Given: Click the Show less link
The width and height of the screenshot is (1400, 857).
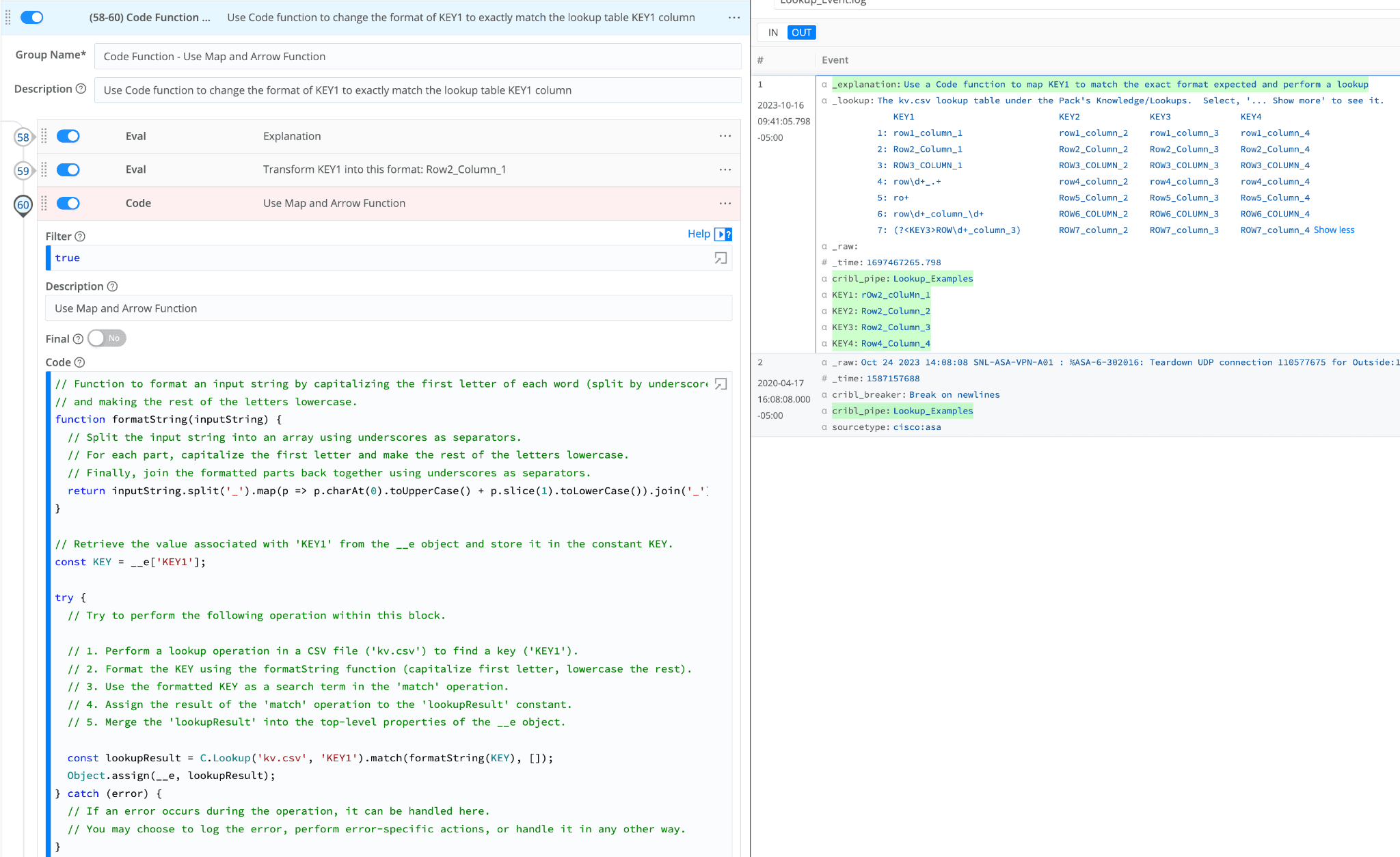Looking at the screenshot, I should [1333, 230].
